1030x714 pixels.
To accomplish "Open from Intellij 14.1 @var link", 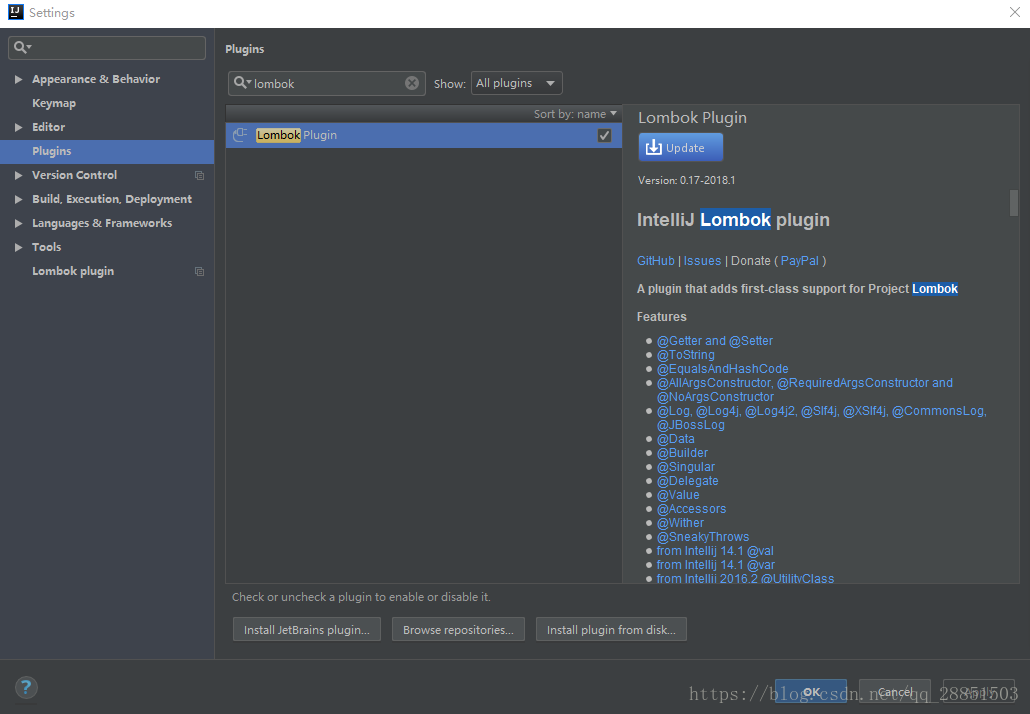I will (x=715, y=565).
